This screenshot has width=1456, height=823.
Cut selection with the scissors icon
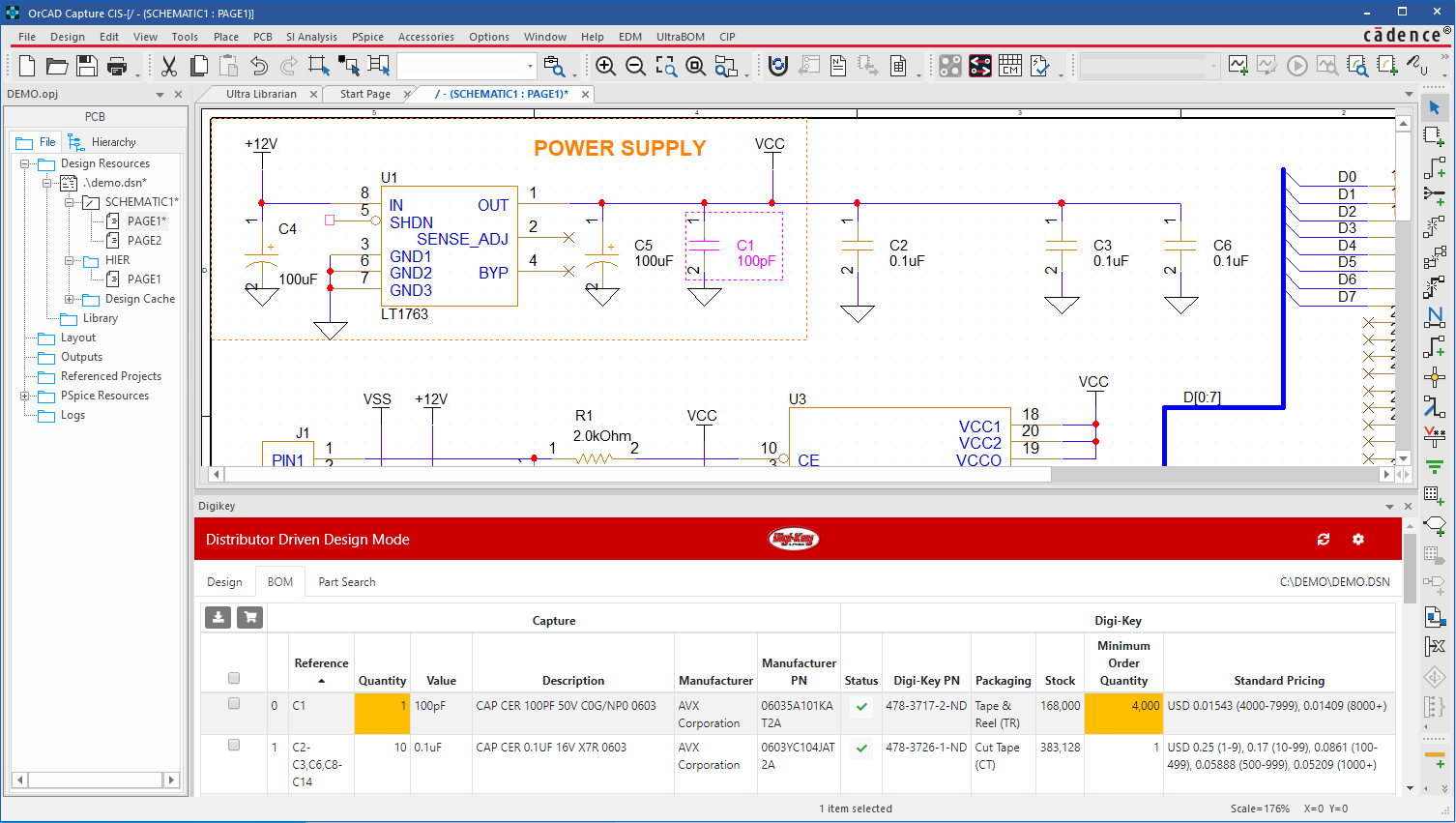169,66
